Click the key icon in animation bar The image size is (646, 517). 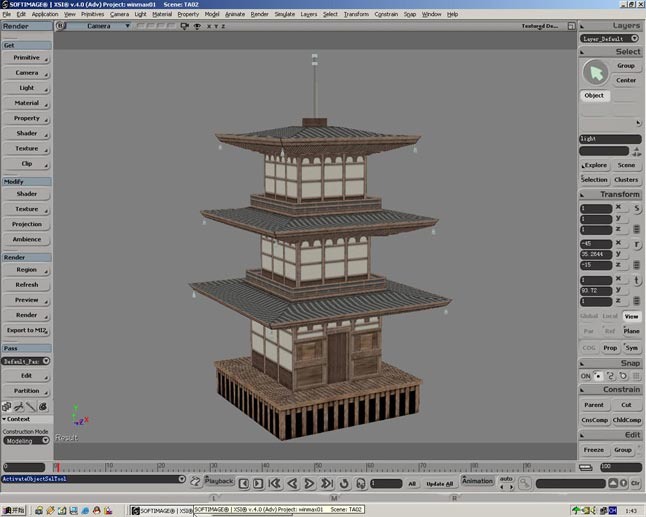[x=524, y=483]
